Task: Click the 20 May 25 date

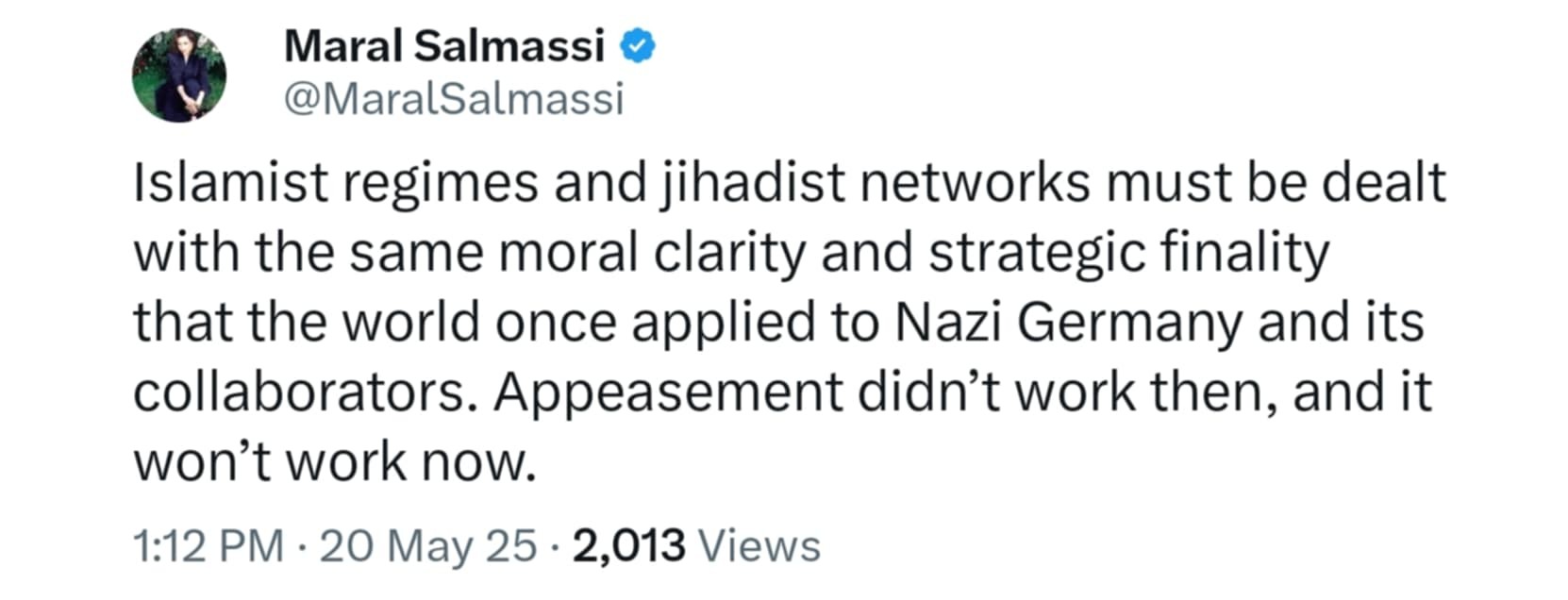Action: click(x=428, y=546)
